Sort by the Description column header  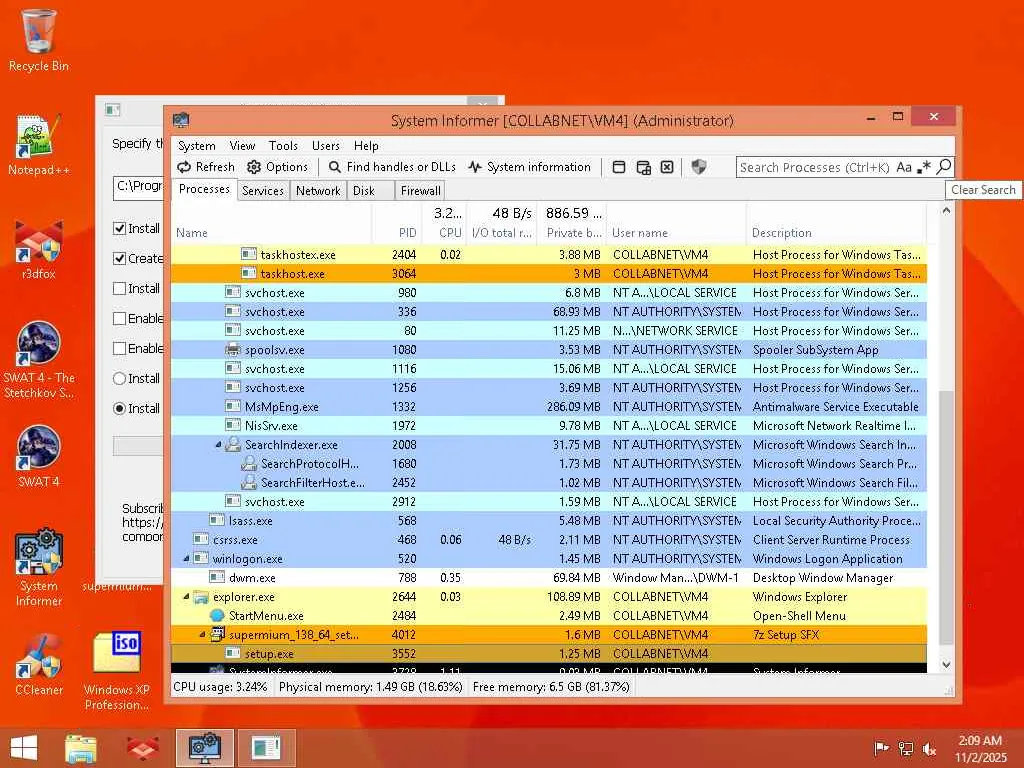pos(837,223)
